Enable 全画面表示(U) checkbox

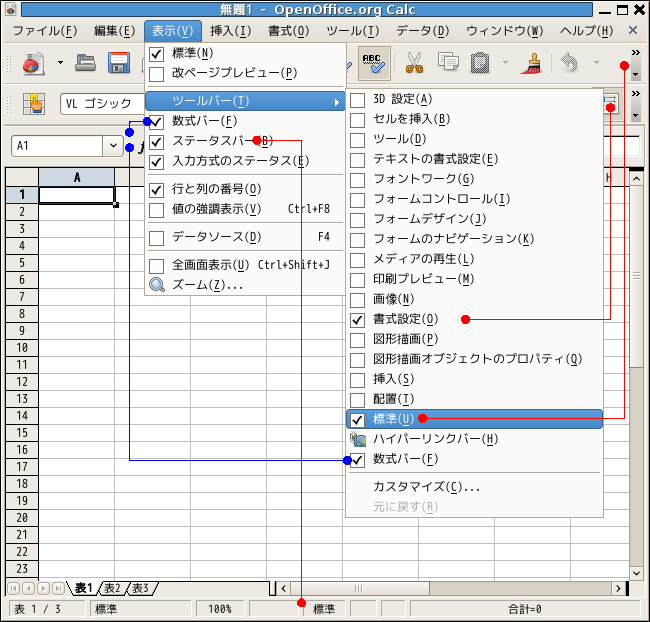point(156,266)
